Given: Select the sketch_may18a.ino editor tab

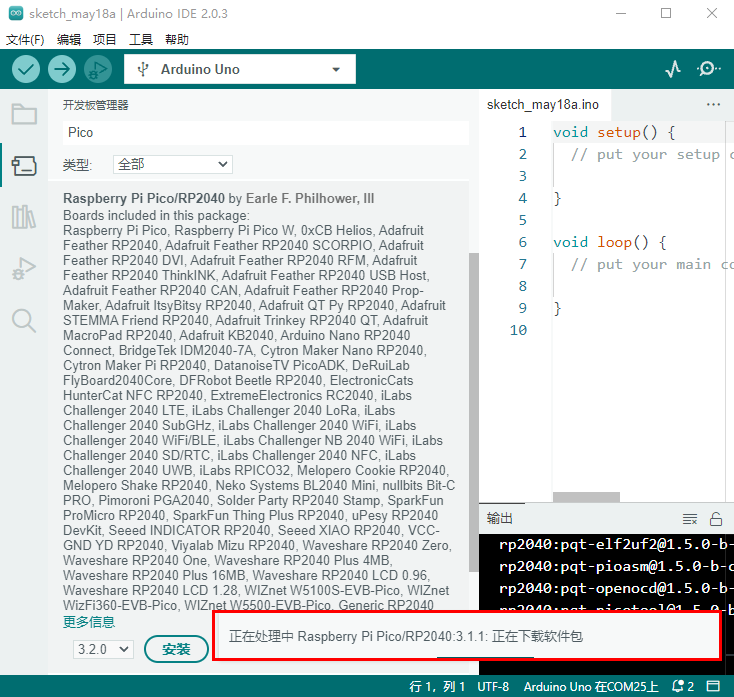Looking at the screenshot, I should [543, 104].
